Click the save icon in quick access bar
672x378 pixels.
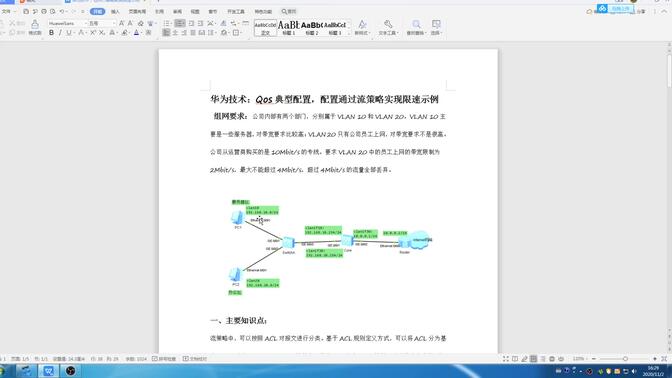[x=26, y=12]
